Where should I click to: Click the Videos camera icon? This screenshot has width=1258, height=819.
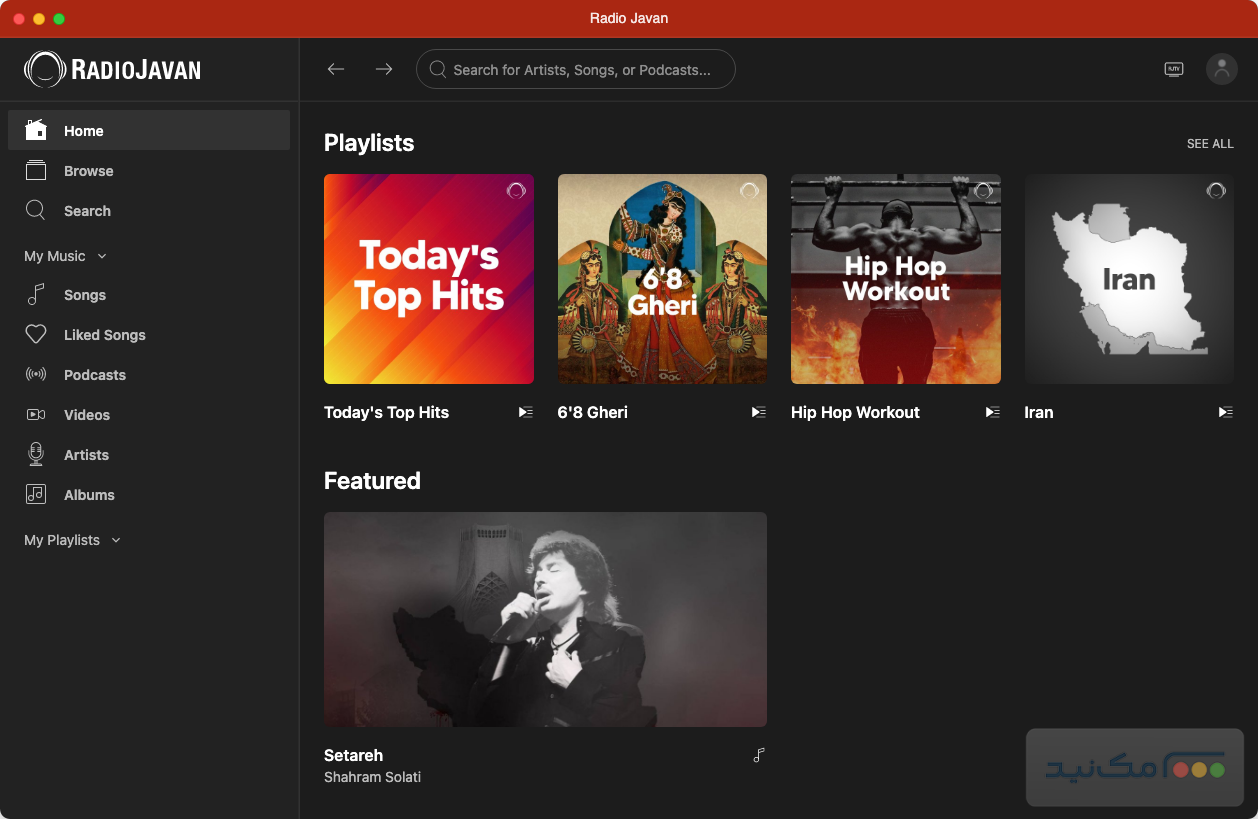(x=36, y=415)
